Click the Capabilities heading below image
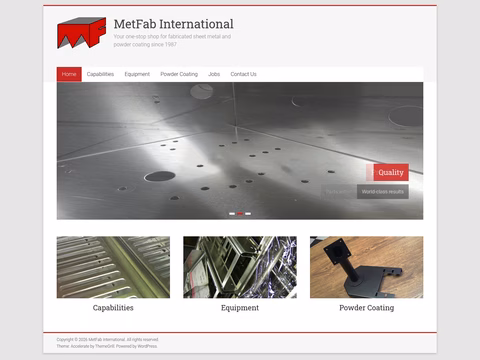Screen dimensions: 480x360 click(x=113, y=308)
